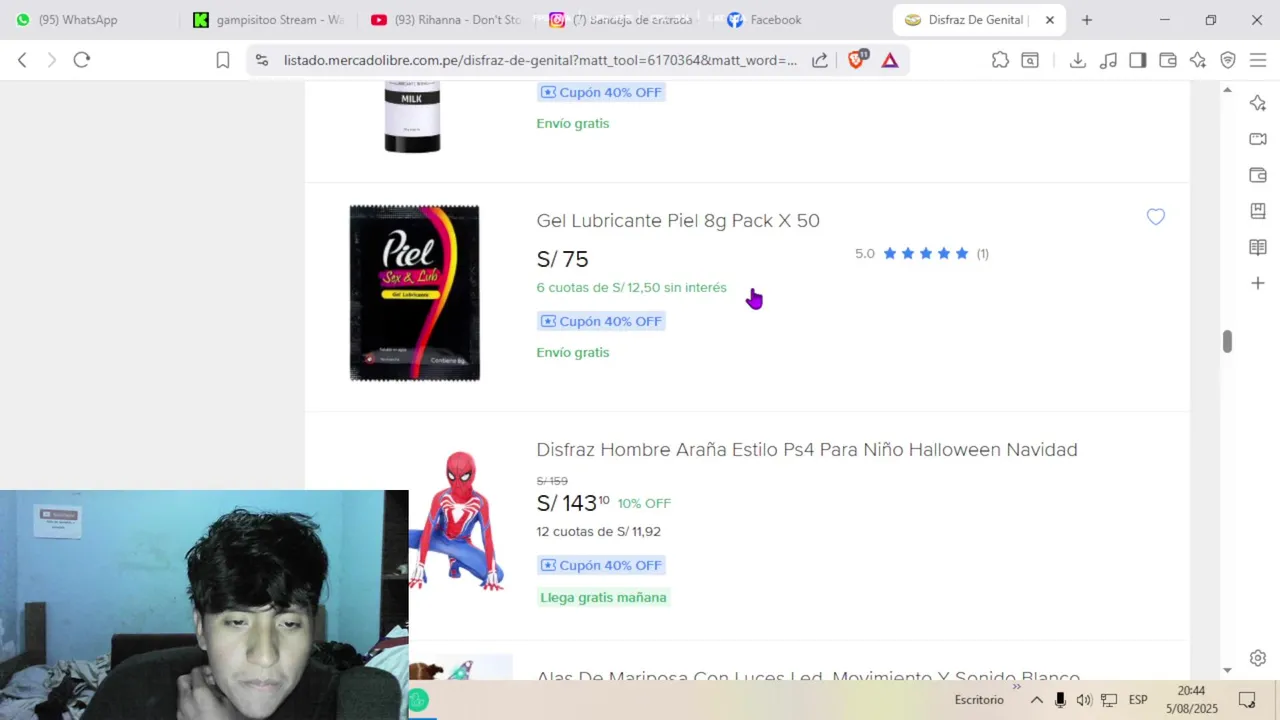Click the scrollbar down arrow
This screenshot has width=1280, height=720.
tap(1227, 670)
